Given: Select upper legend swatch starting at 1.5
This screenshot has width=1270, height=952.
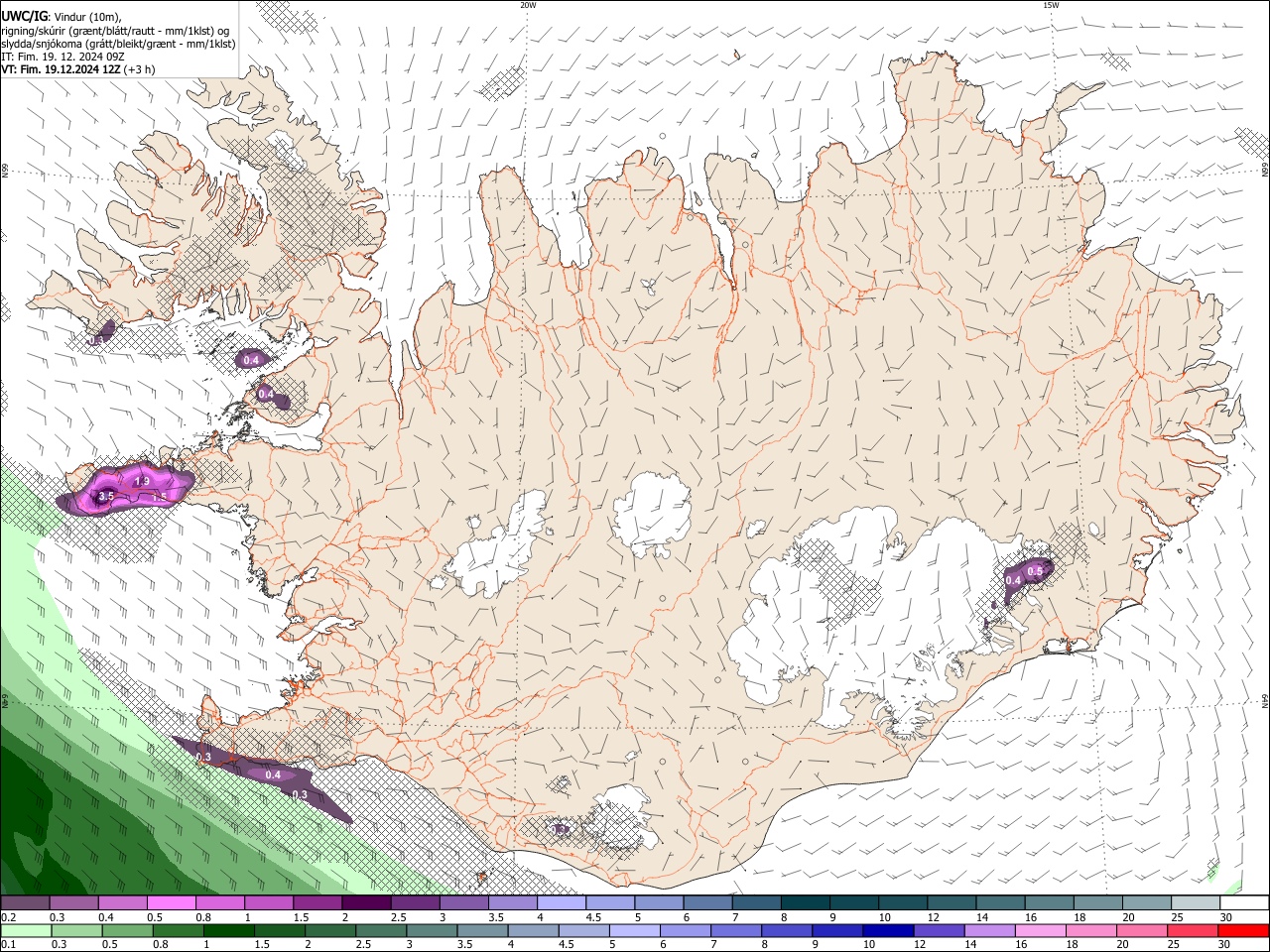Looking at the screenshot, I should pyautogui.click(x=317, y=902).
